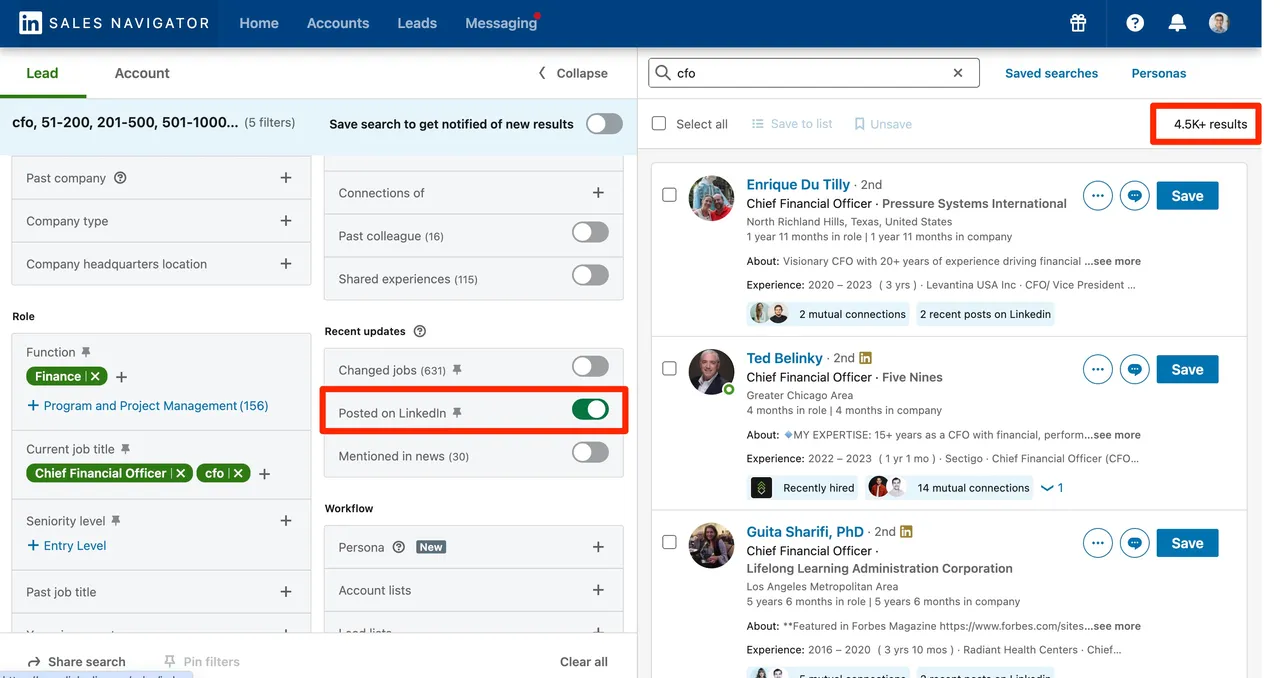The height and width of the screenshot is (678, 1280).
Task: Open the notifications bell
Action: pos(1177,23)
